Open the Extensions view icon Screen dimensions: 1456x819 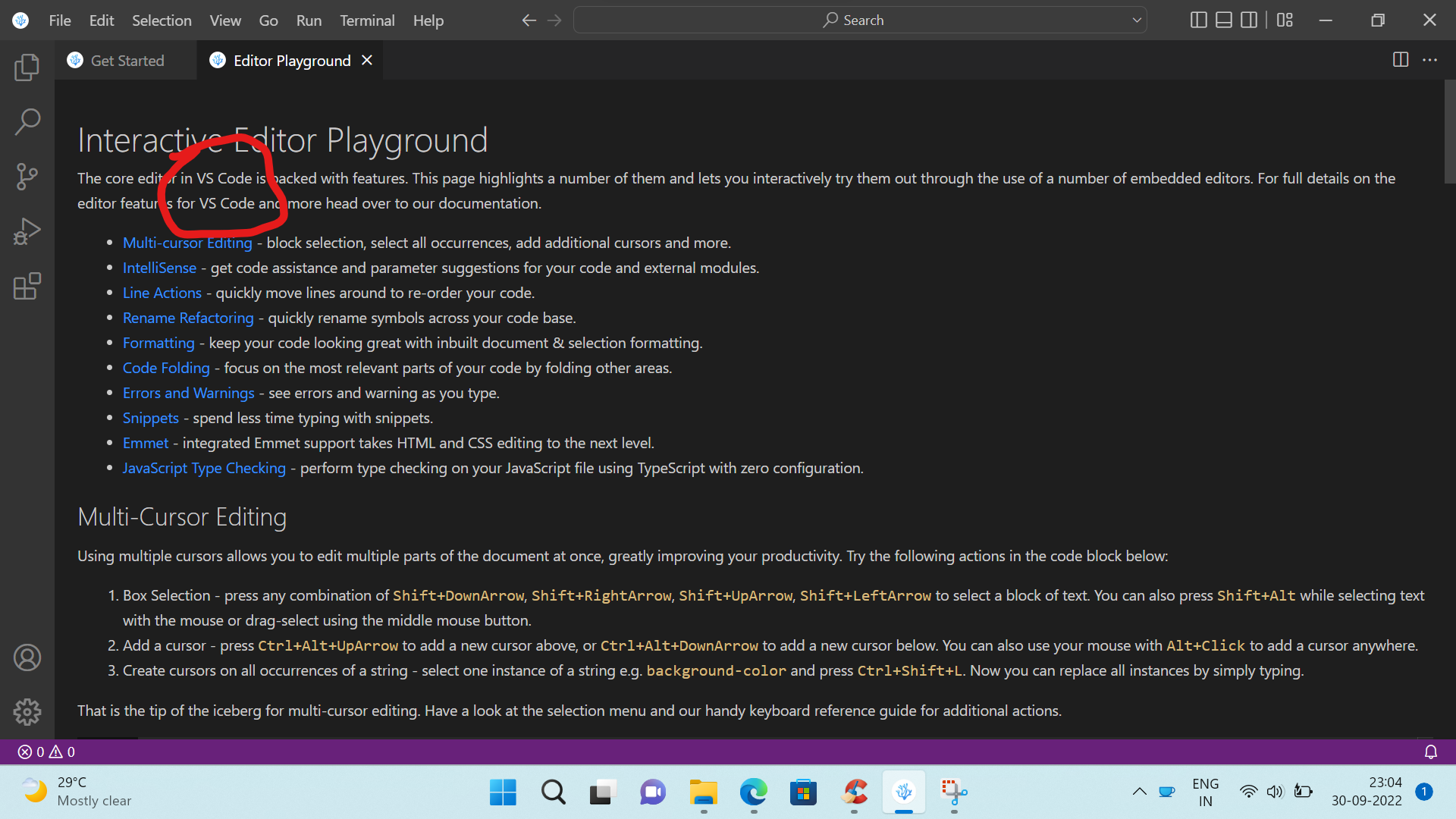pos(27,286)
